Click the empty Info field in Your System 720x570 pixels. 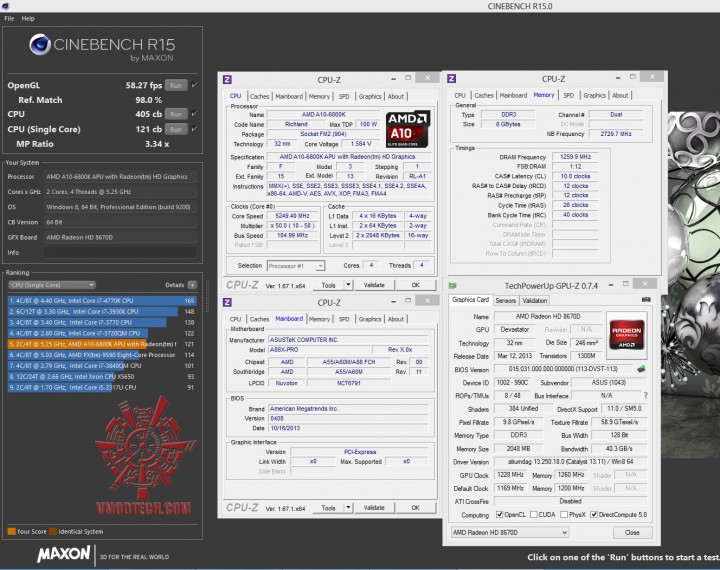[x=120, y=252]
